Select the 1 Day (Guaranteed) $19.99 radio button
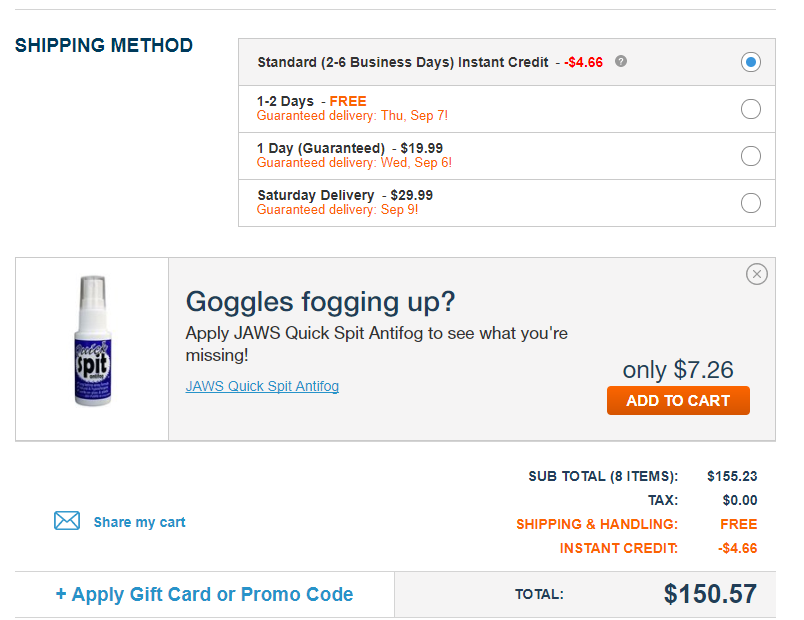 click(751, 156)
